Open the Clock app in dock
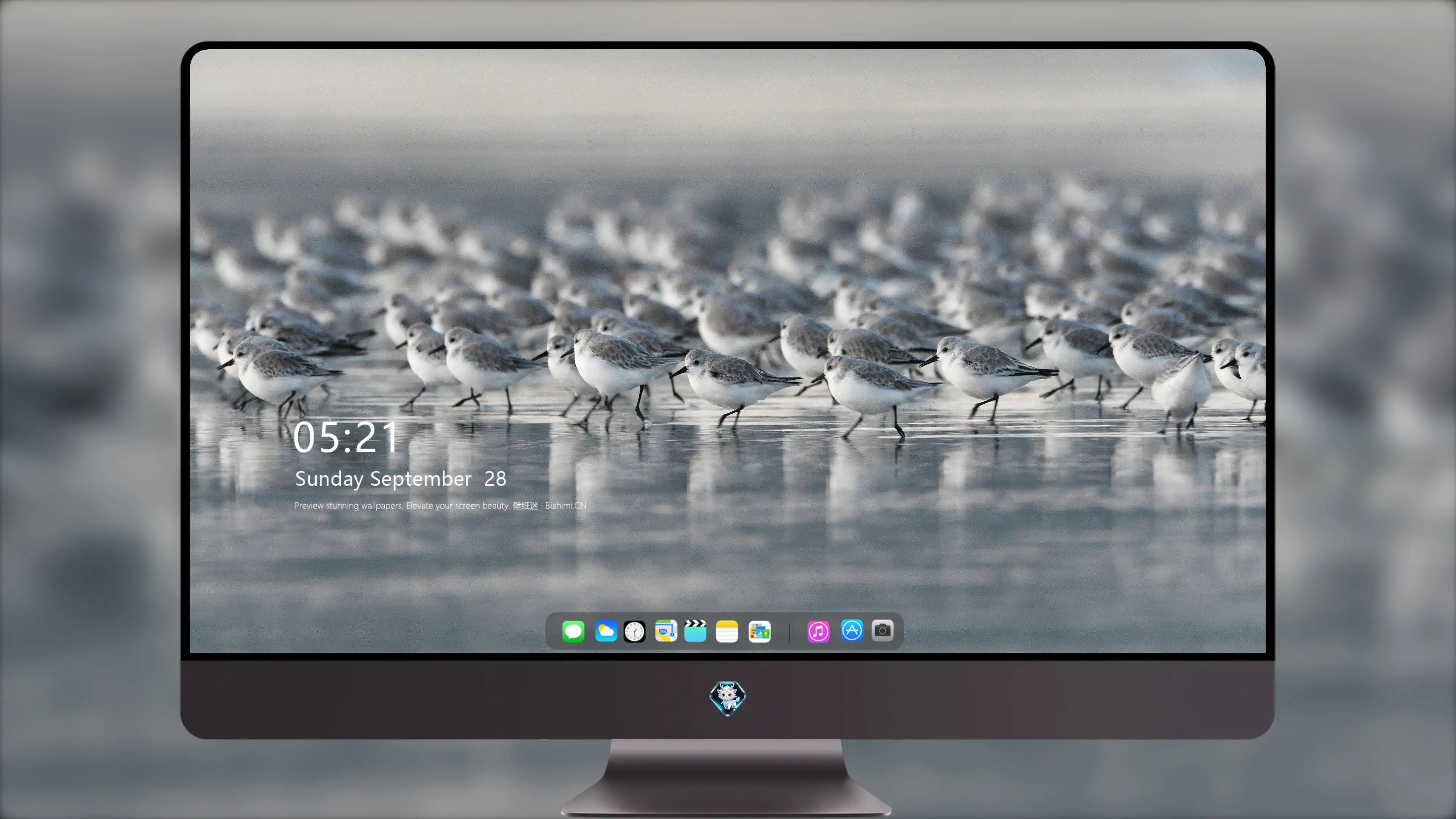The width and height of the screenshot is (1456, 819). (634, 631)
